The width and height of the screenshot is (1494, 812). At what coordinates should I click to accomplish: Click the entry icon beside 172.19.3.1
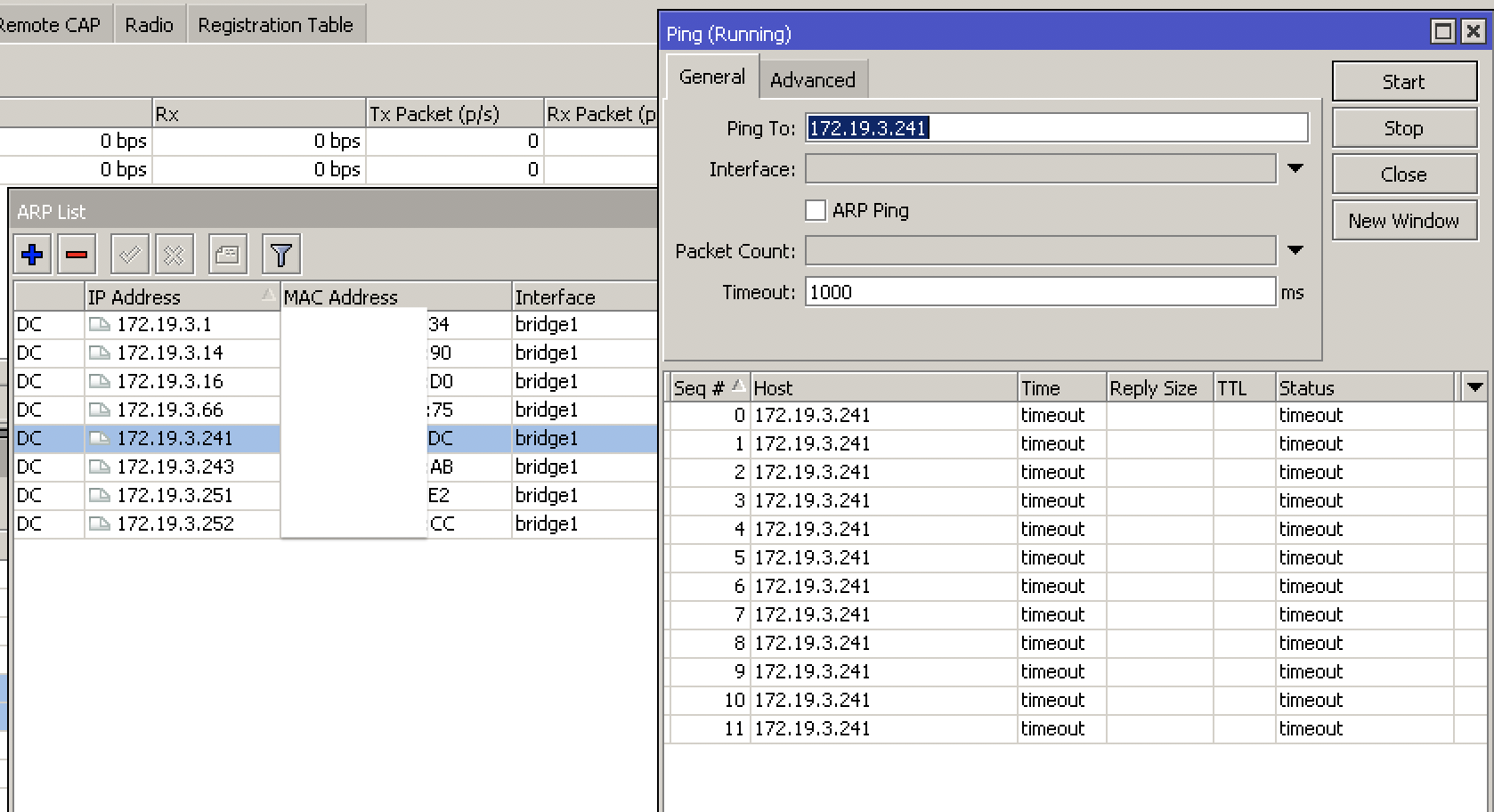point(100,324)
